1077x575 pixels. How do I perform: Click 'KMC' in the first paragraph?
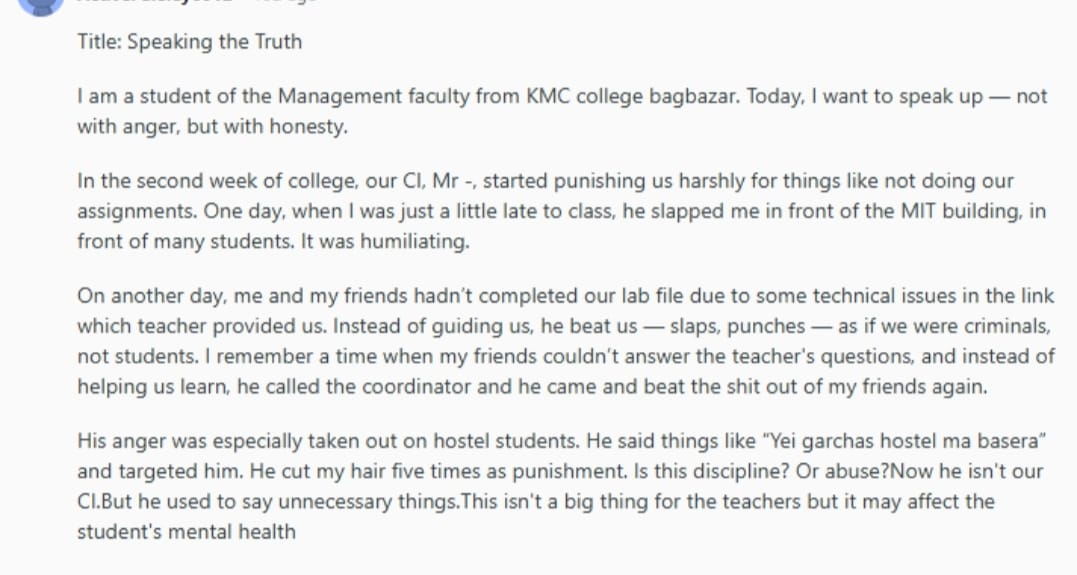click(x=548, y=95)
